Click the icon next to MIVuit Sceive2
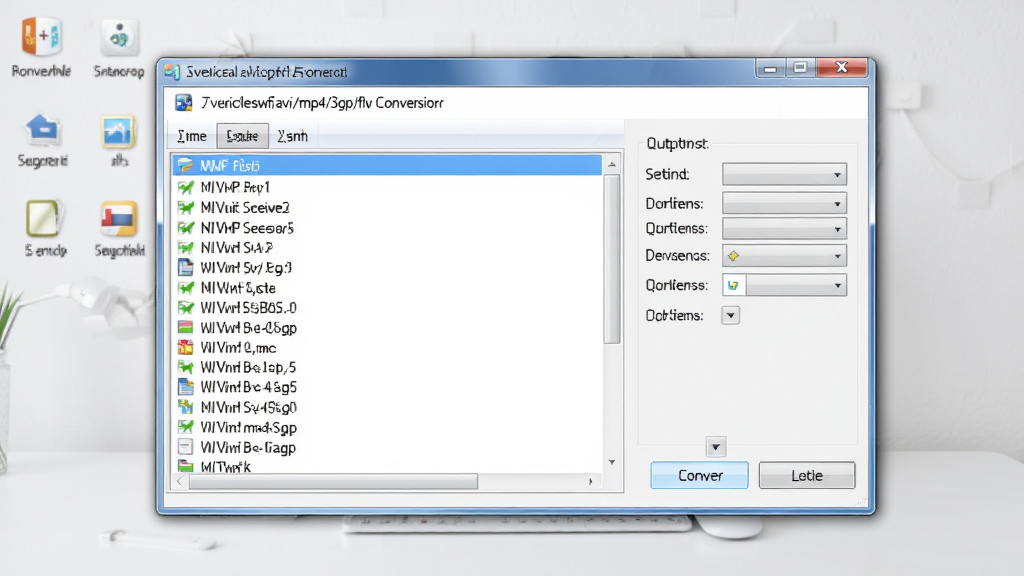The width and height of the screenshot is (1024, 576). point(185,208)
